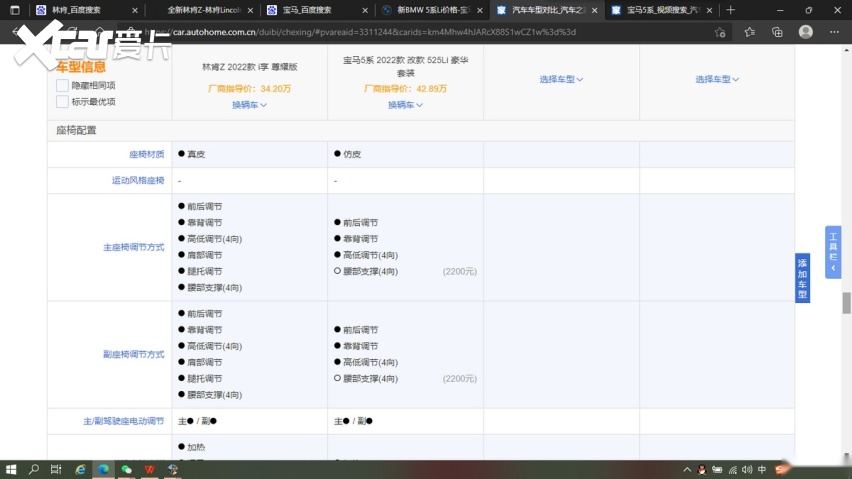The image size is (852, 479).
Task: Open network Wi-Fi tray icon
Action: 733,470
